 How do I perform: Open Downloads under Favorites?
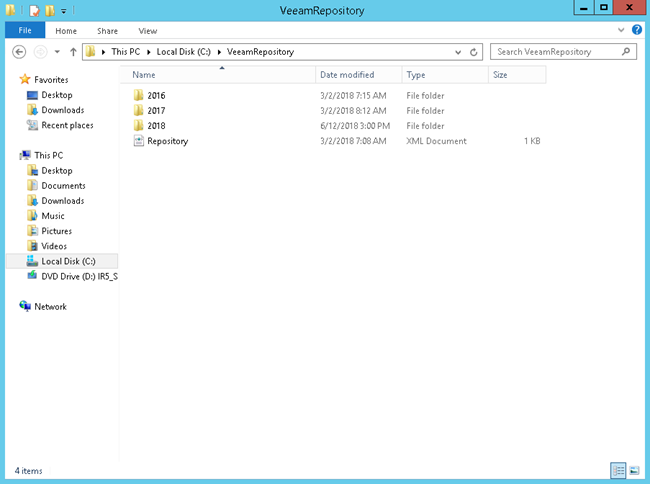[x=63, y=110]
